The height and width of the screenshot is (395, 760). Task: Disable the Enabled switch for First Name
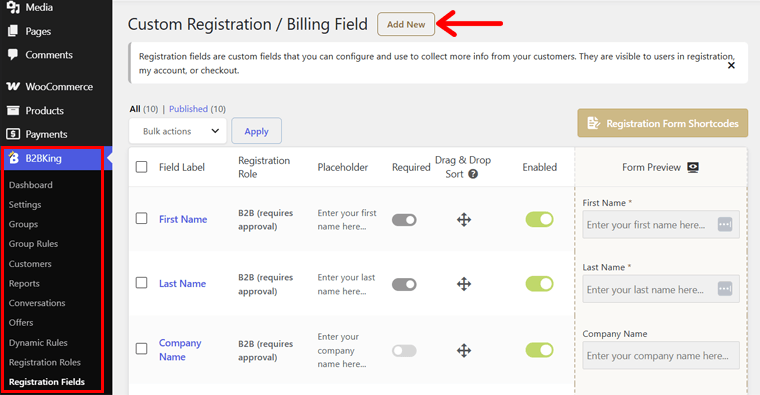click(539, 220)
